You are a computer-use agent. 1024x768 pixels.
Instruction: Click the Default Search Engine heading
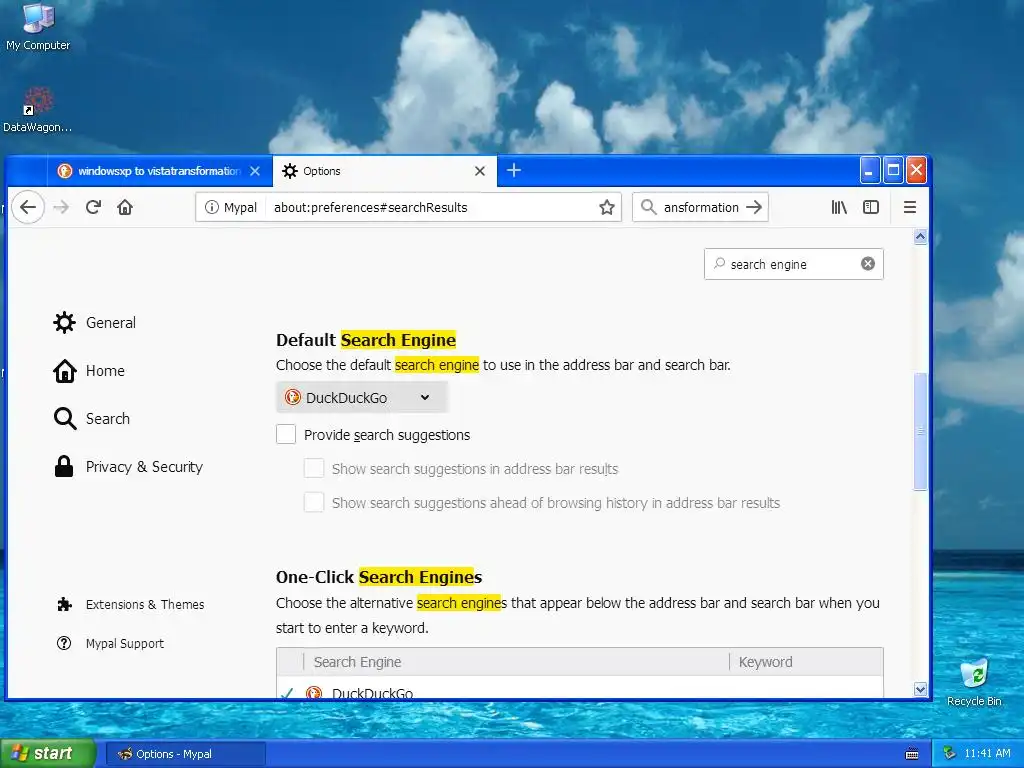(366, 340)
